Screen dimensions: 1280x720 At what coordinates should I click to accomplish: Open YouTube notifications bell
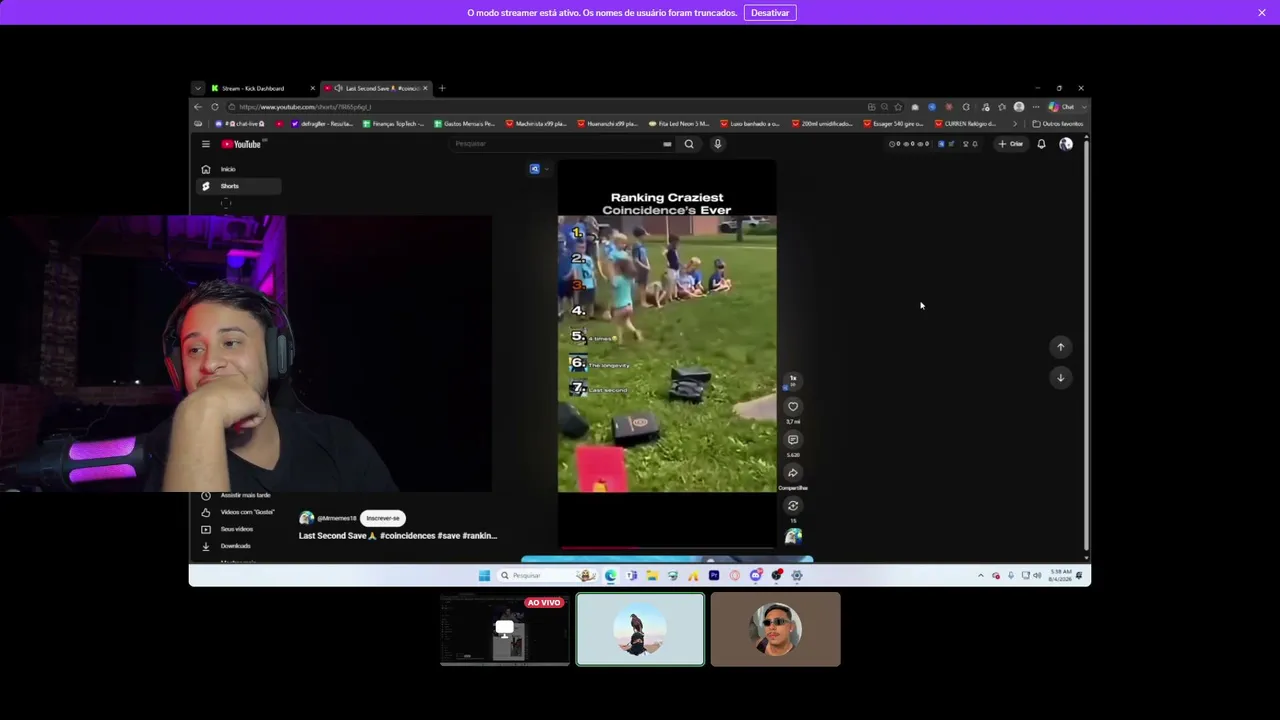point(1041,144)
